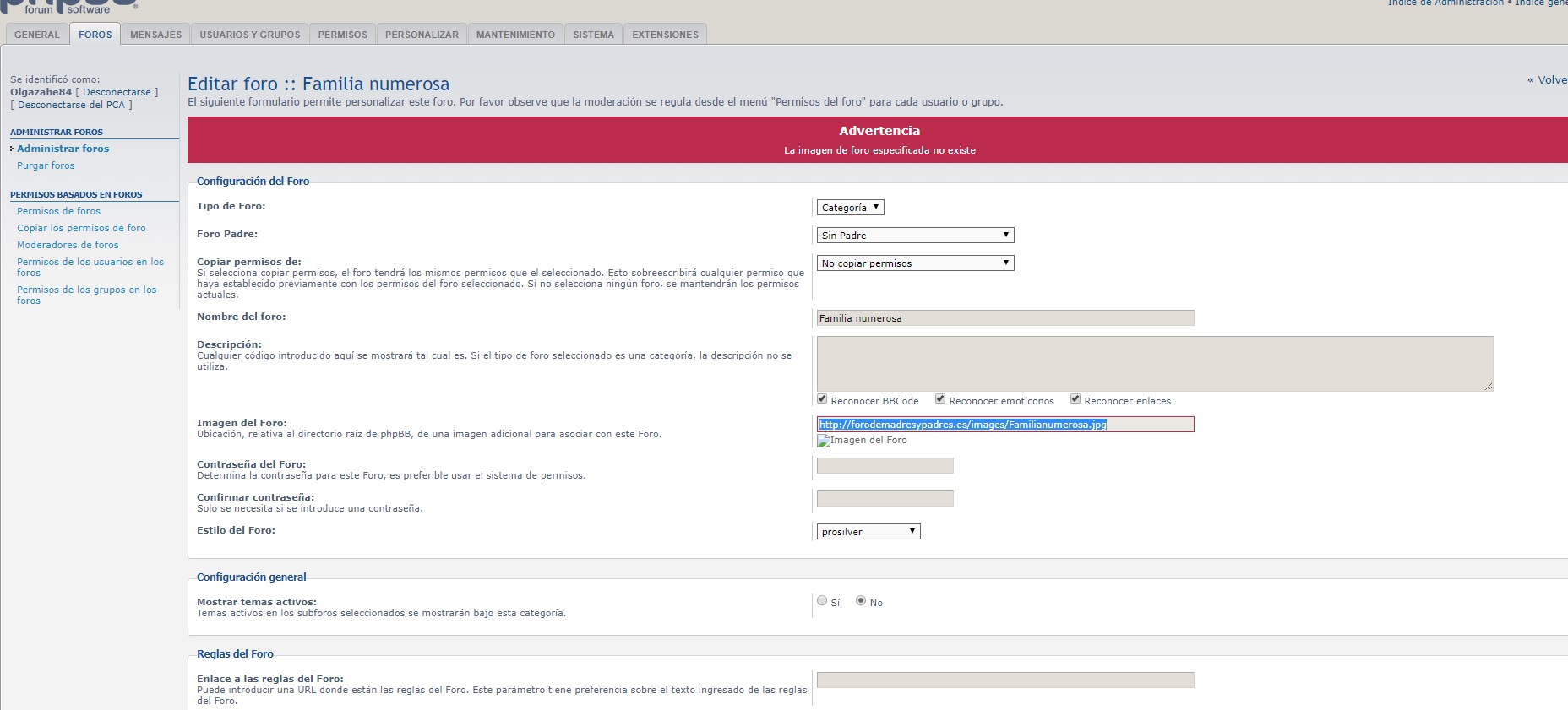The image size is (1568, 710).
Task: Expand the Foro Padre dropdown
Action: (x=915, y=236)
